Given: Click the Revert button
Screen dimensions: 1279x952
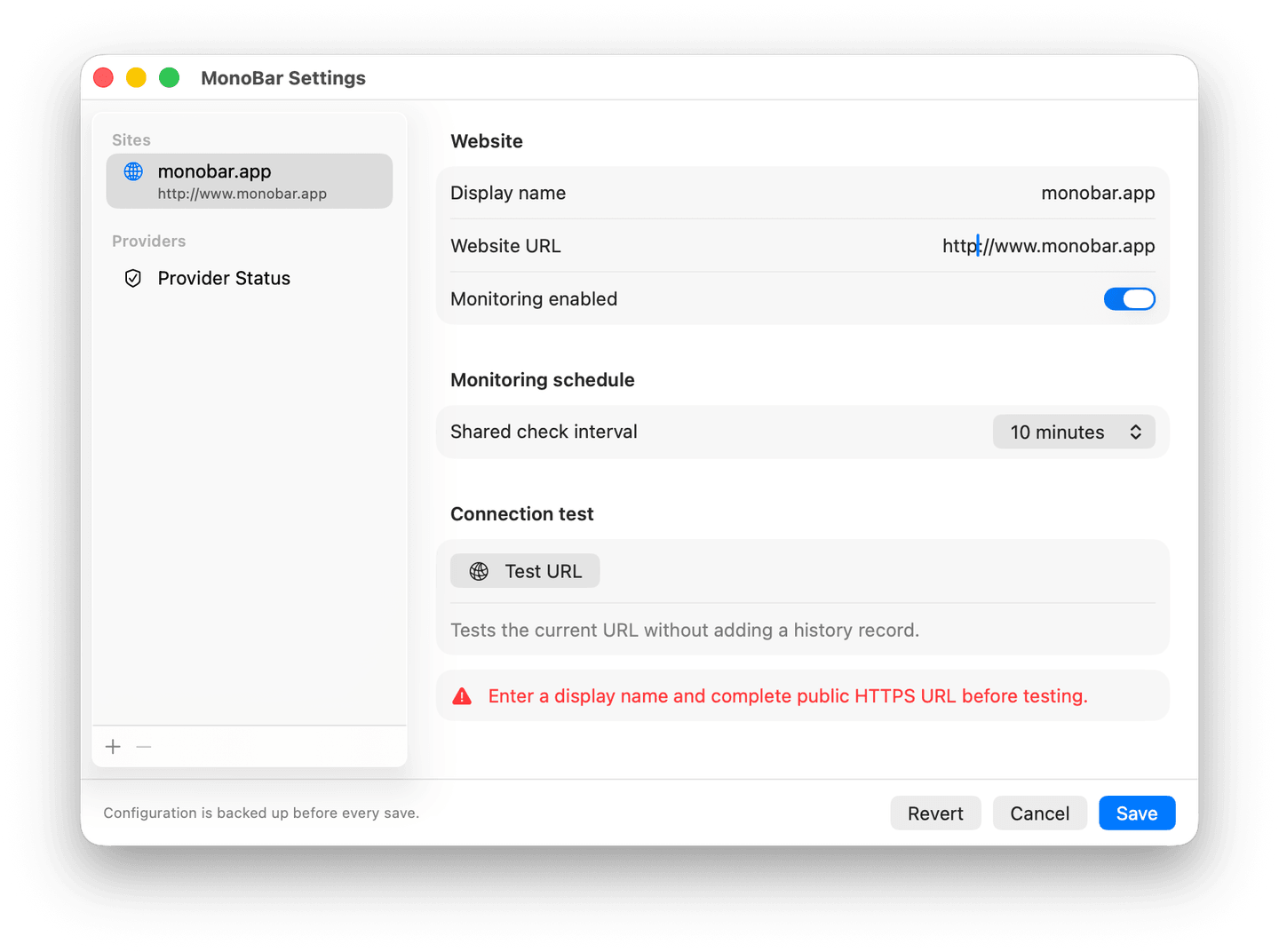Looking at the screenshot, I should (x=935, y=813).
